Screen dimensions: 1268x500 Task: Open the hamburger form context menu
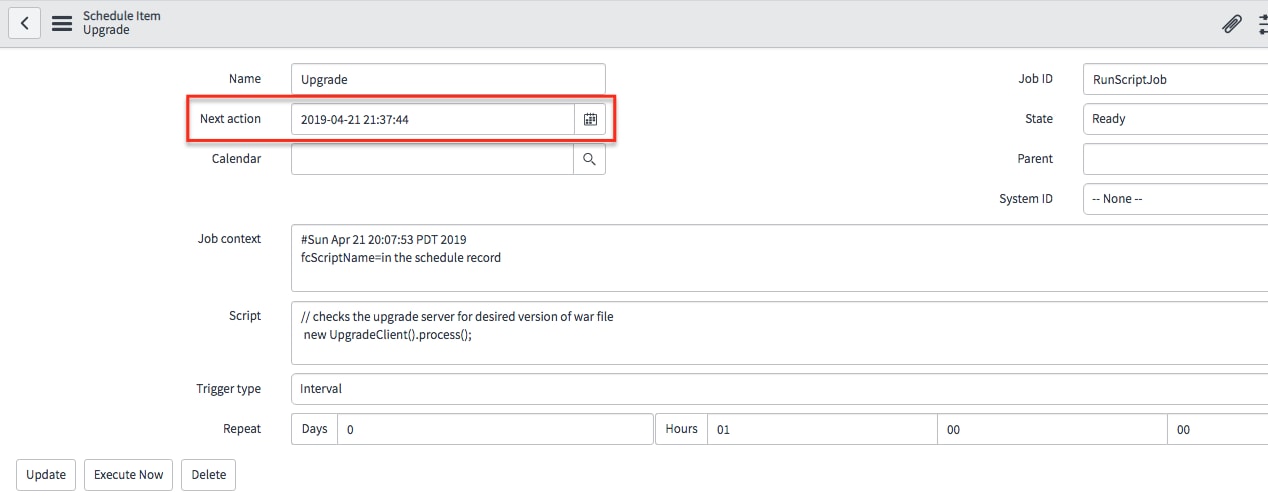click(62, 23)
